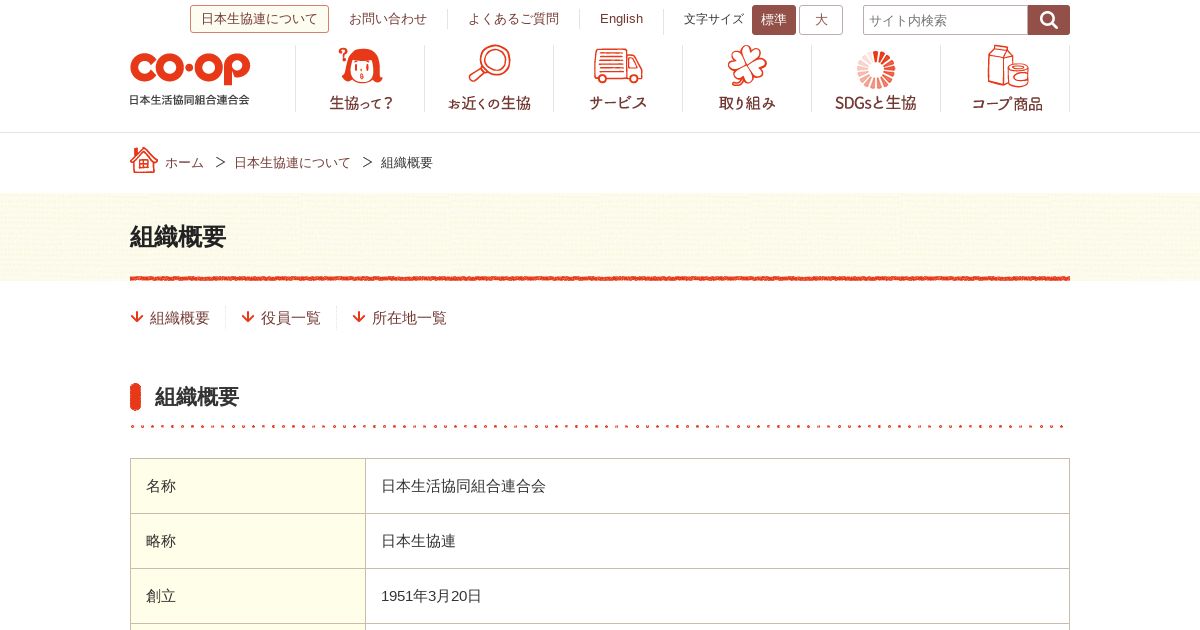
Task: Select the 略称 row header
Action: [x=248, y=541]
